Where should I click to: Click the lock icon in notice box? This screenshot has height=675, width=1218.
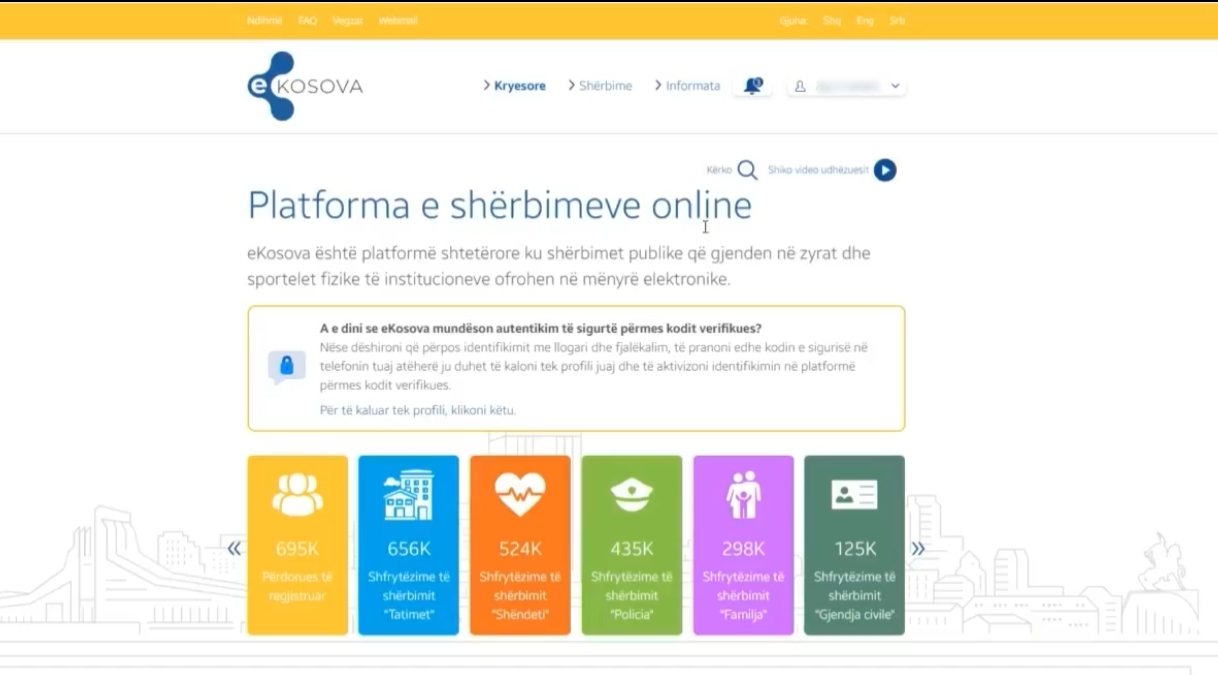click(x=286, y=367)
